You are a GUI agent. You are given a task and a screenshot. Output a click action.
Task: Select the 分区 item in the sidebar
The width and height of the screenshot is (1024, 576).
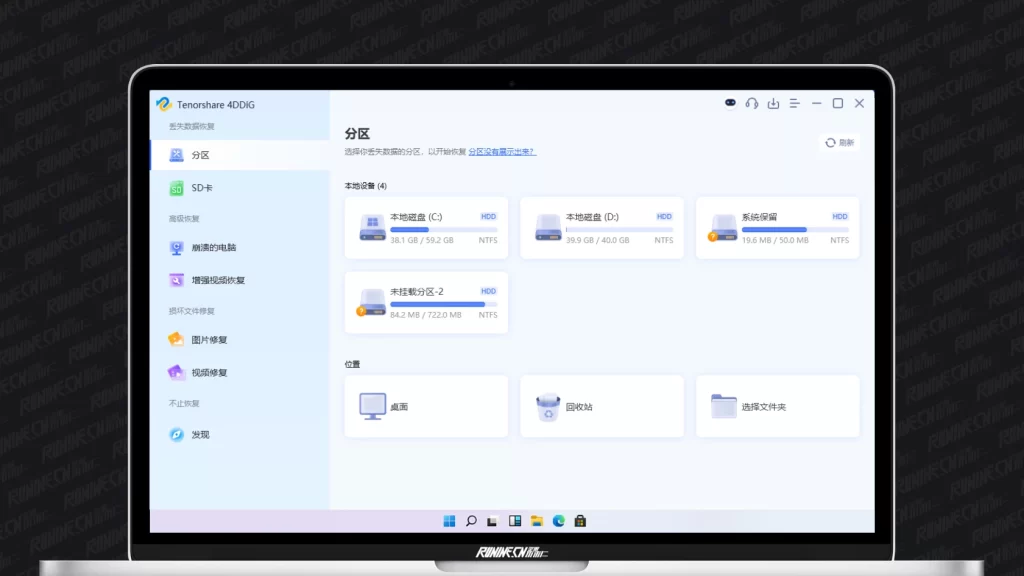coord(200,155)
